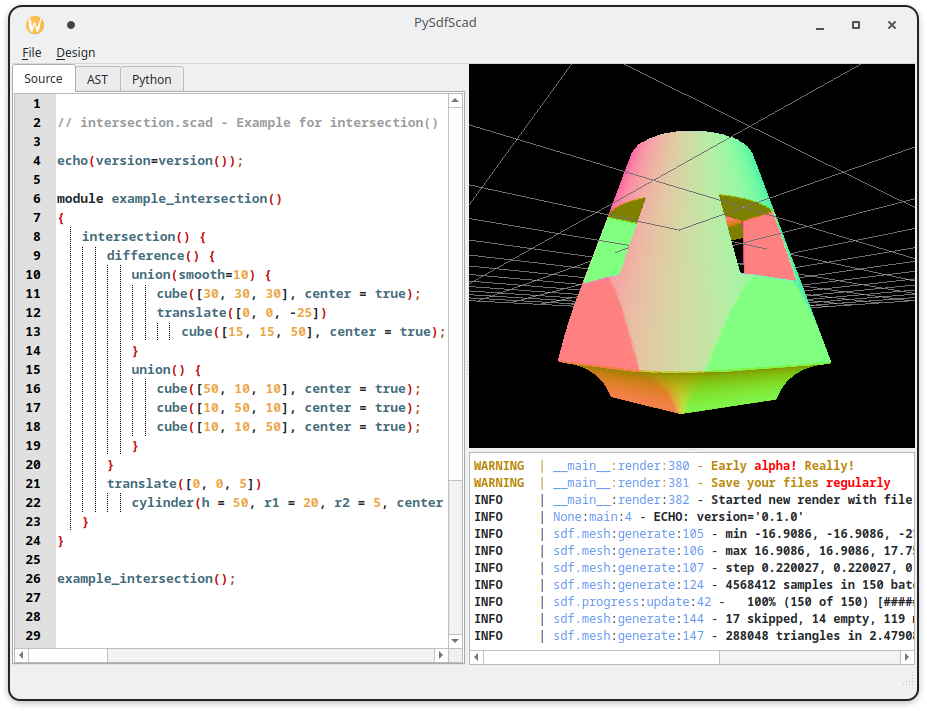Click the log panel's horizontal scrollbar handle
Screen dimensions: 927x711
[x=600, y=657]
